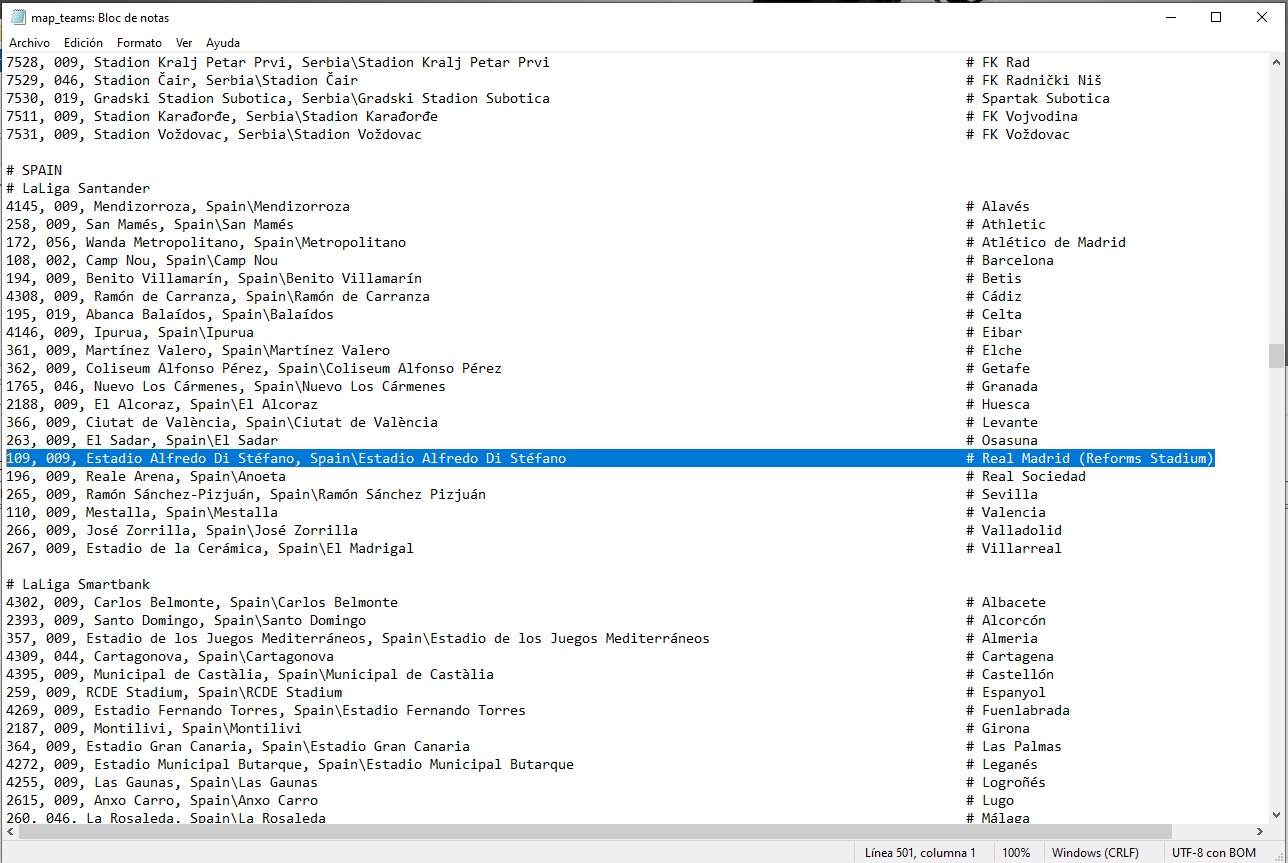
Task: Click the 'Ciutat de València' line
Action: [x=222, y=422]
